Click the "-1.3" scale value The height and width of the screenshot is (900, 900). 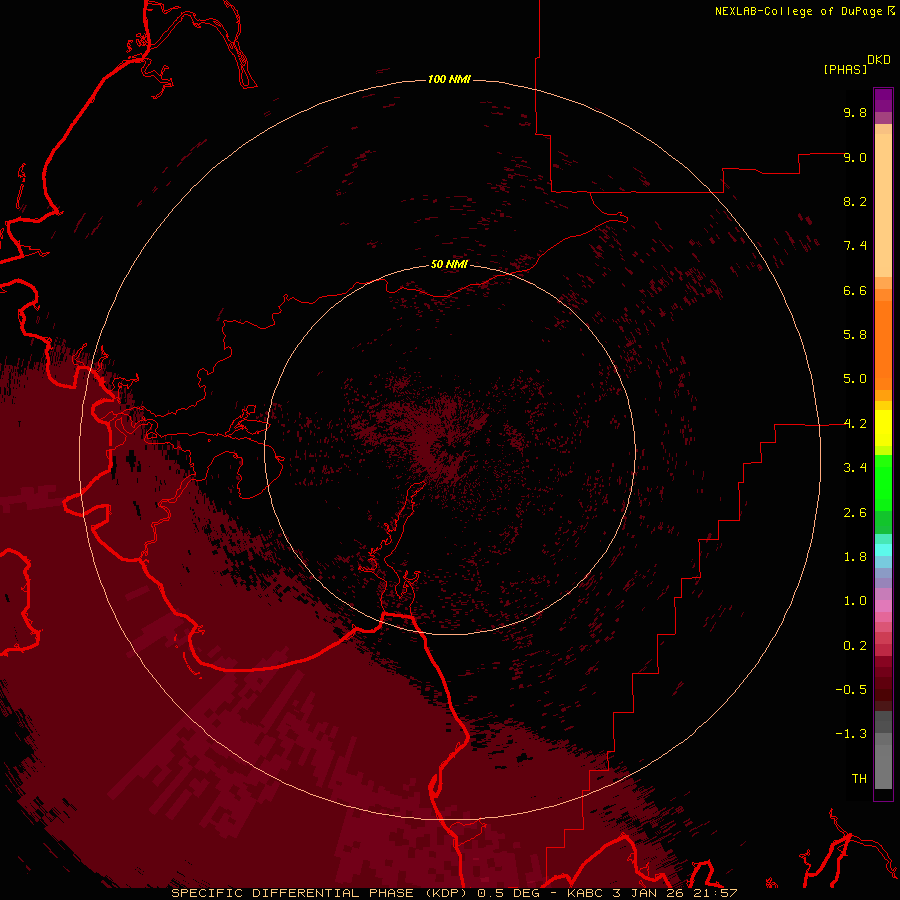point(851,734)
